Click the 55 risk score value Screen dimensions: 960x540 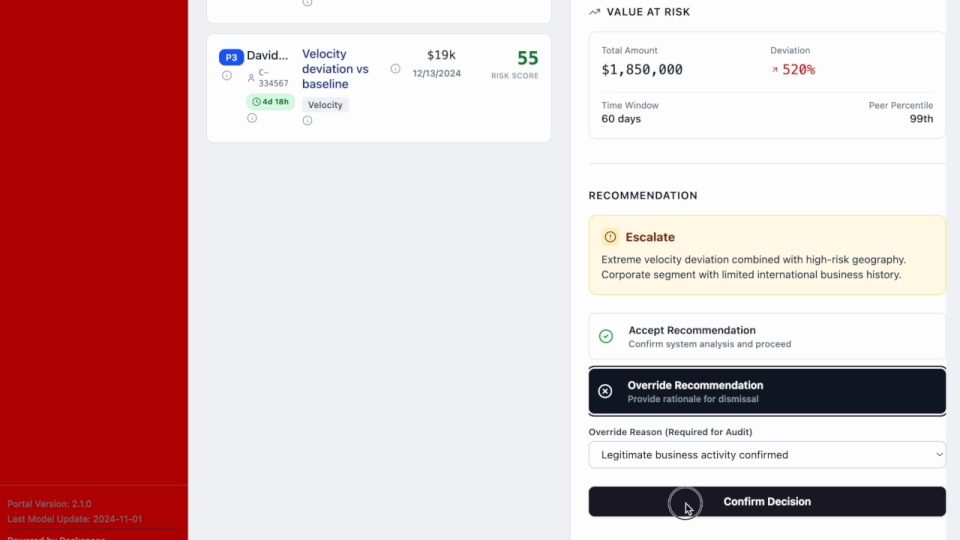527,59
